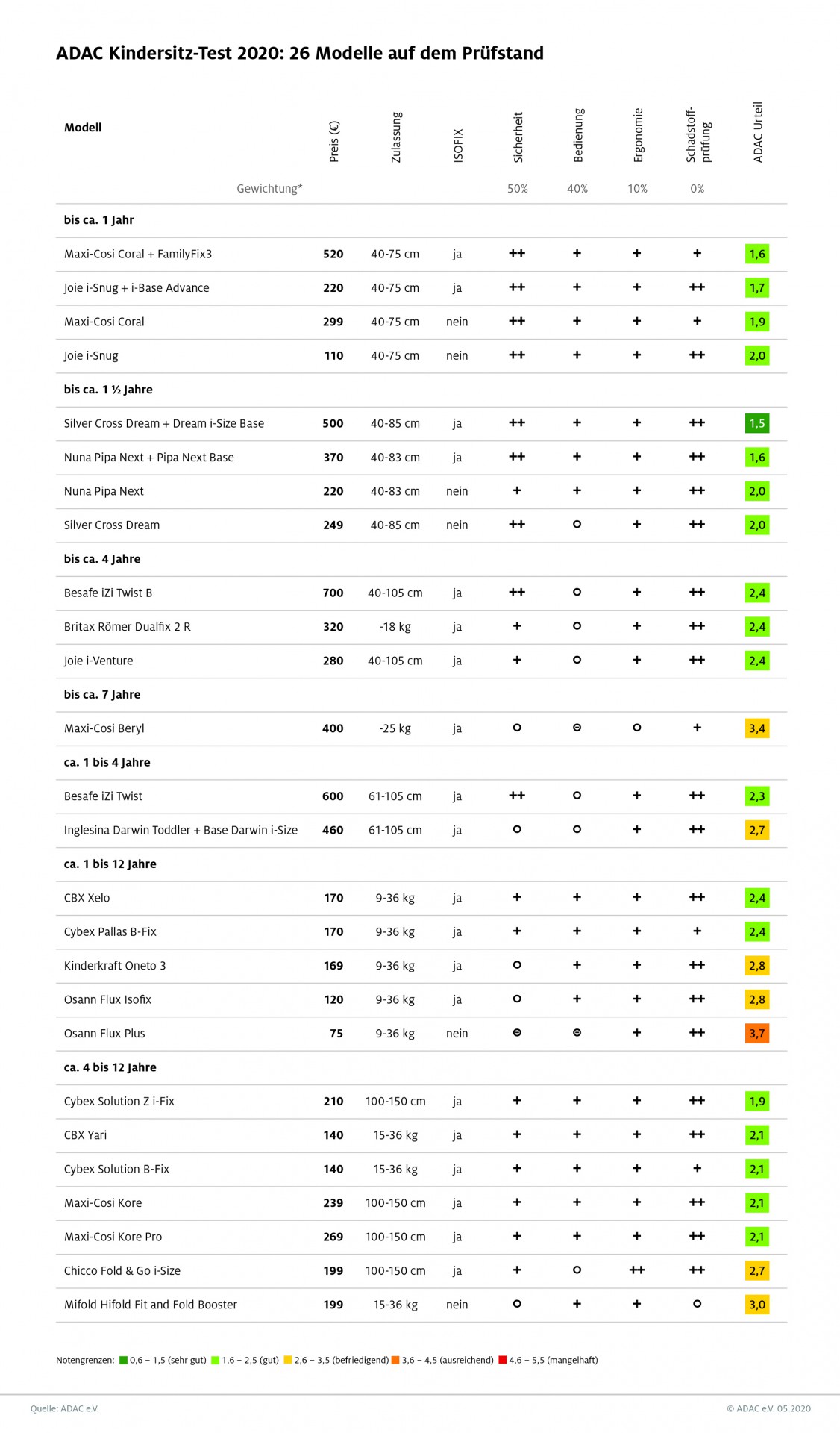Click the 'bis ca. 7 Jahre' section heading
The image size is (840, 1433).
(102, 694)
